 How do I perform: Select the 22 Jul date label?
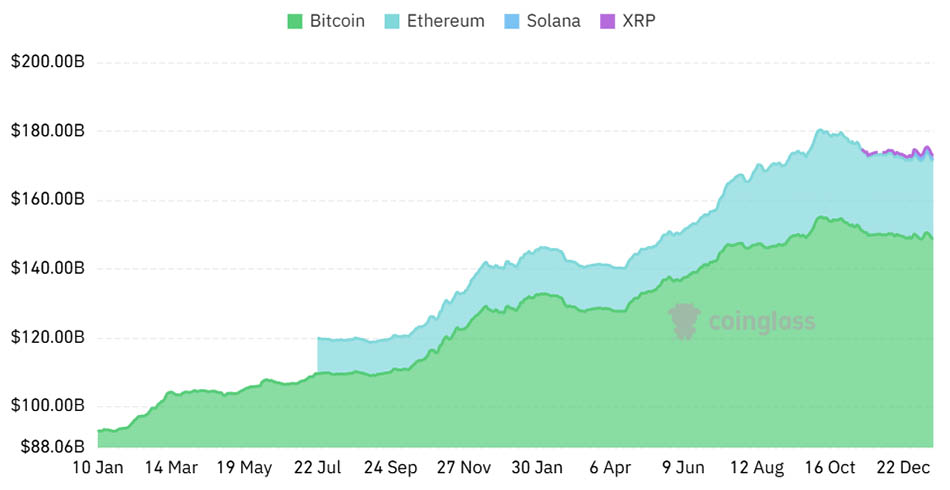click(318, 467)
